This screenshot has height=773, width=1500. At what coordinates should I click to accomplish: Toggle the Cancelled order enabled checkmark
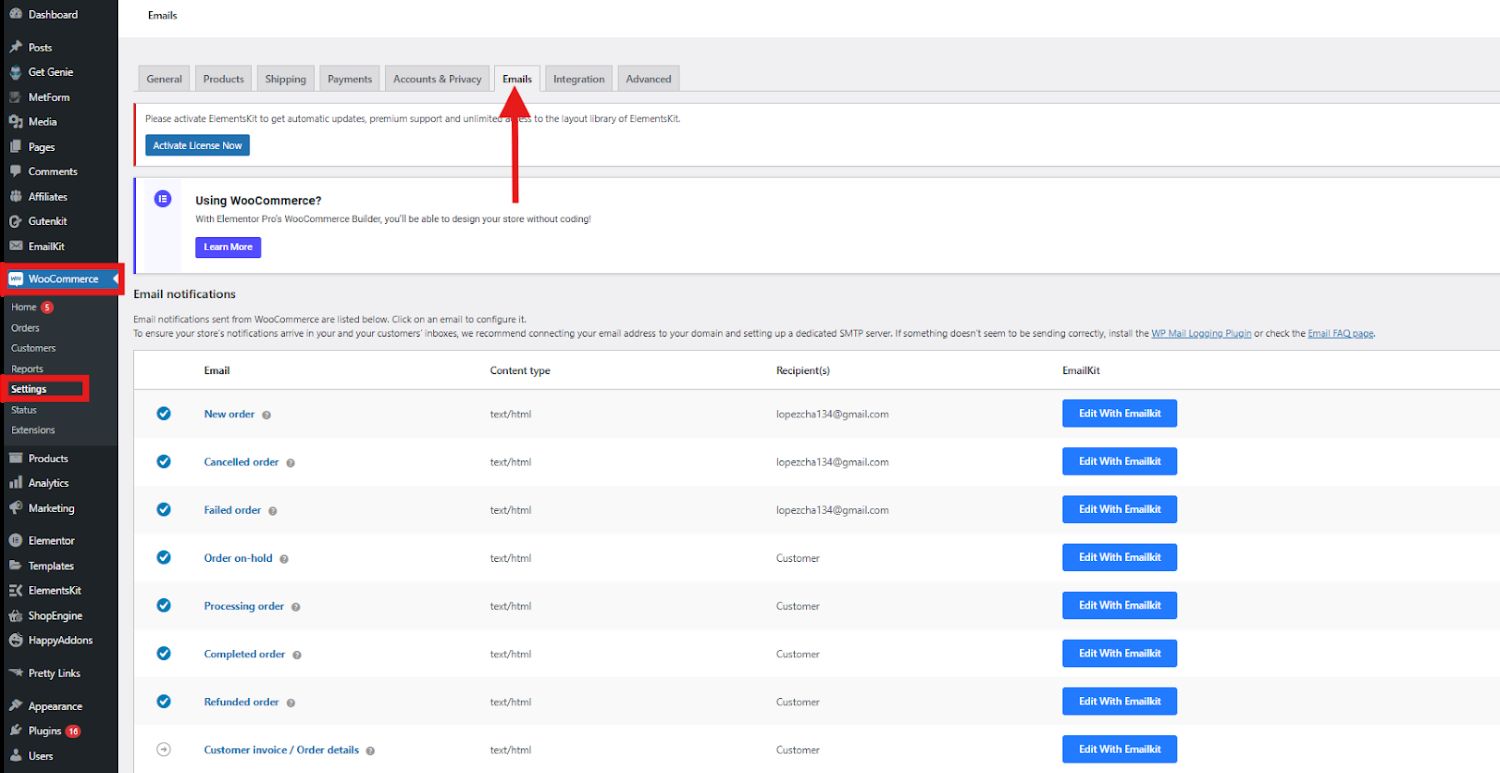164,461
